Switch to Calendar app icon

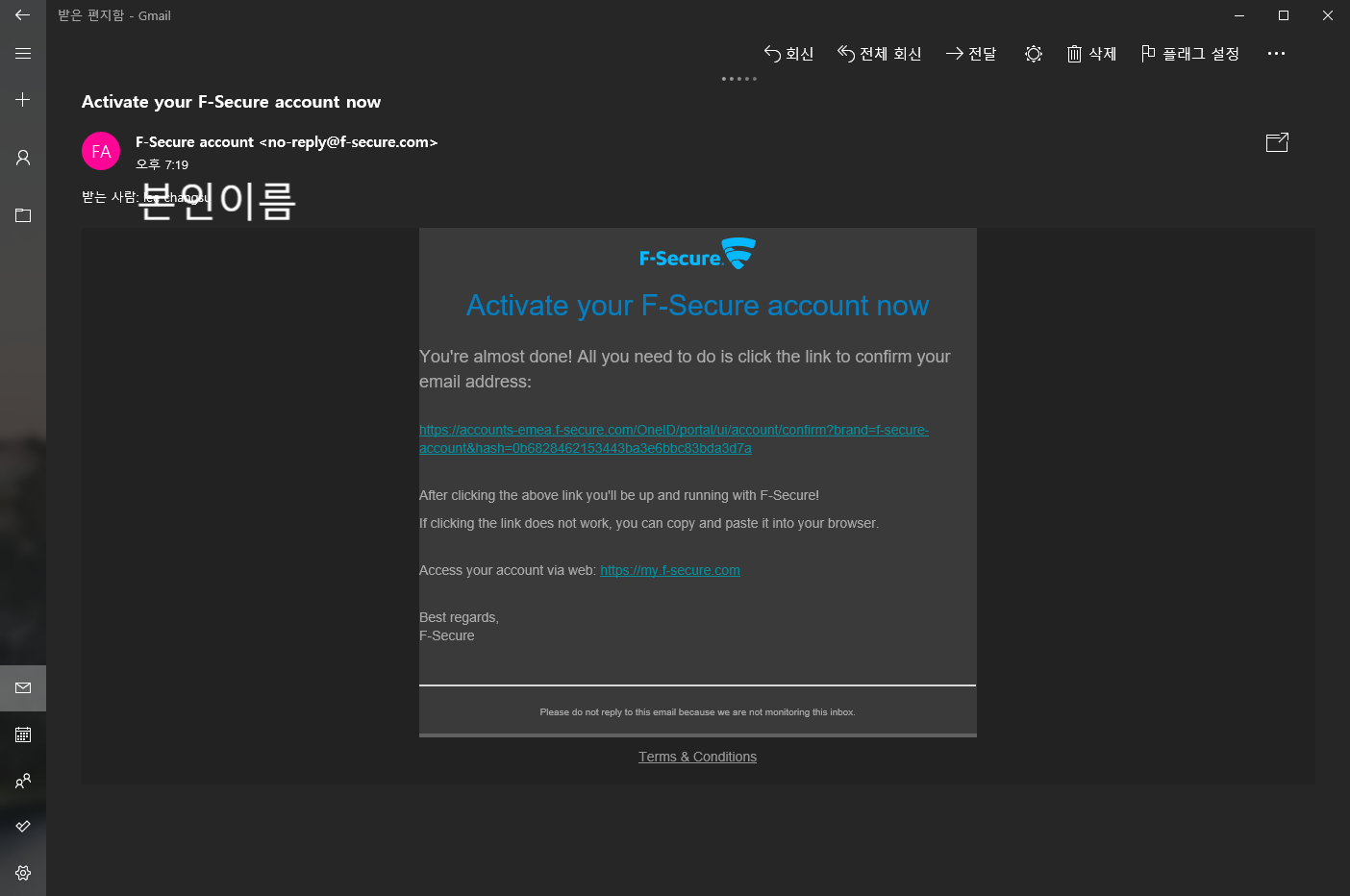coord(23,734)
